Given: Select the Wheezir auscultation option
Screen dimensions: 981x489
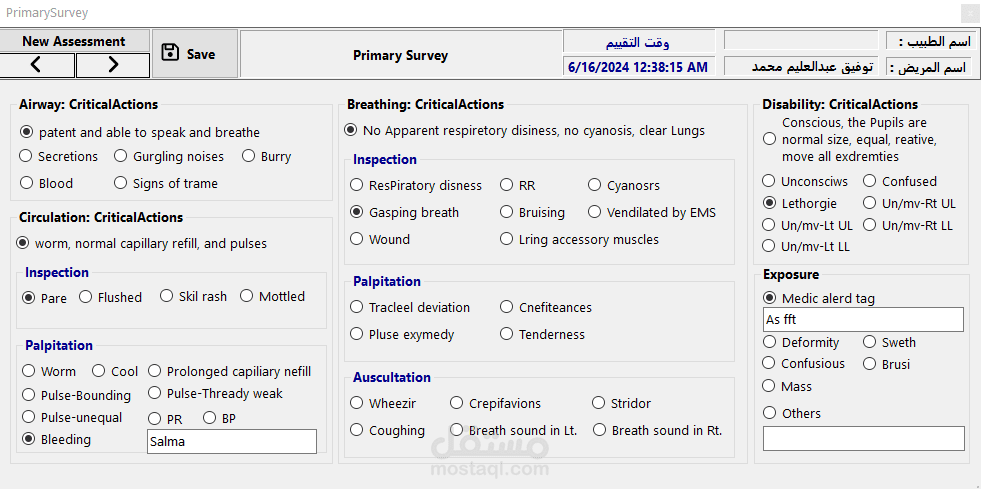Looking at the screenshot, I should pyautogui.click(x=357, y=403).
